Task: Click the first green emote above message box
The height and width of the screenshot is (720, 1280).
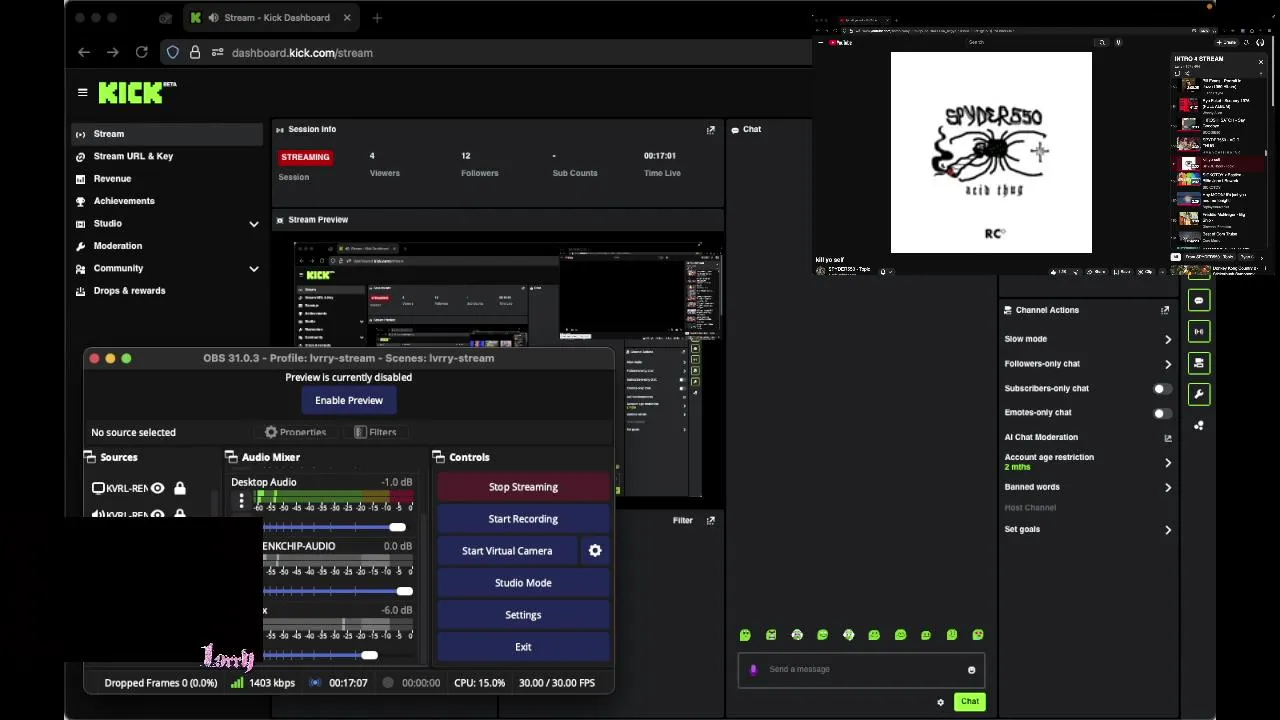Action: click(x=745, y=635)
